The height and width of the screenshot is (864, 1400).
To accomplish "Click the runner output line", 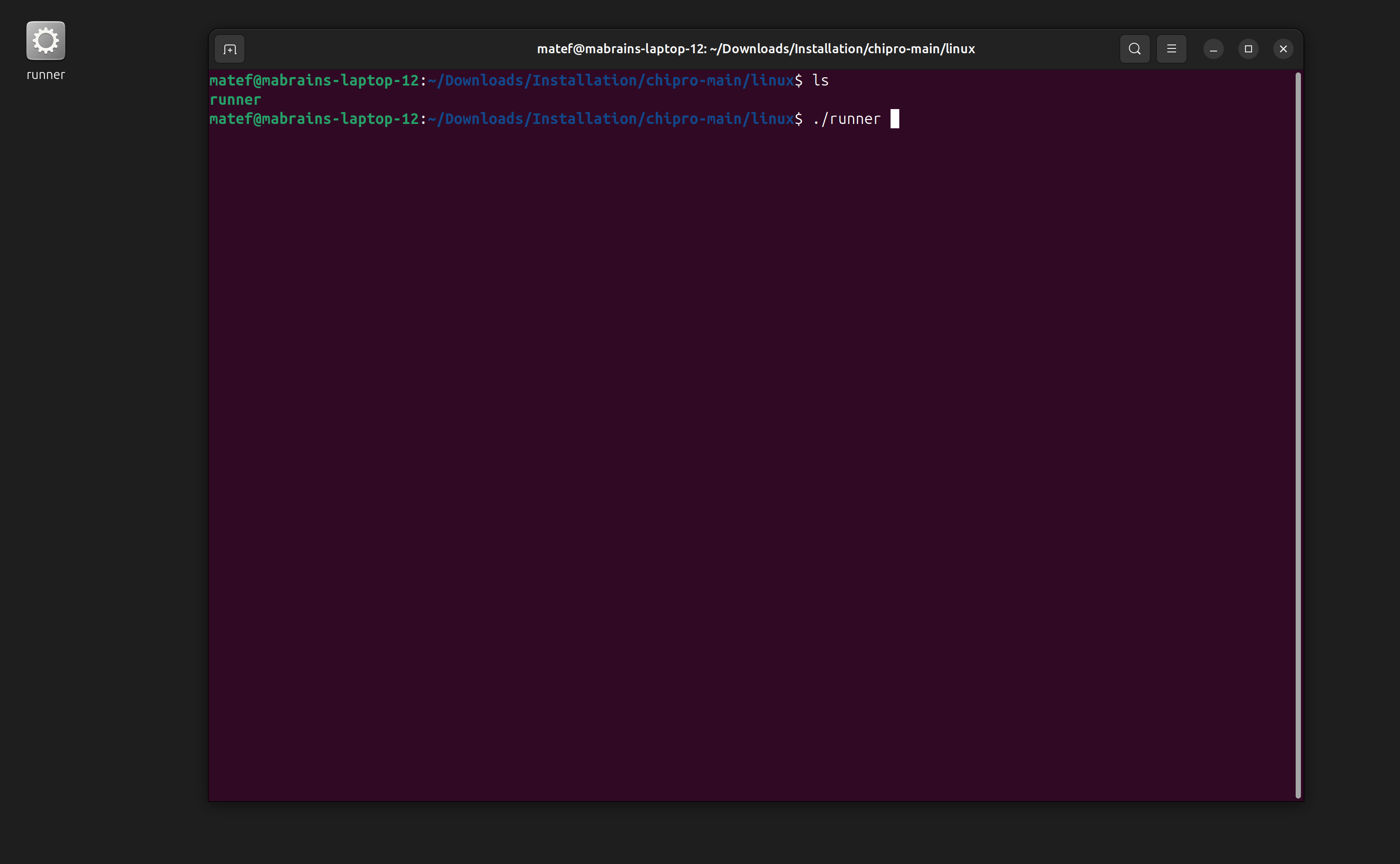I will [x=234, y=99].
